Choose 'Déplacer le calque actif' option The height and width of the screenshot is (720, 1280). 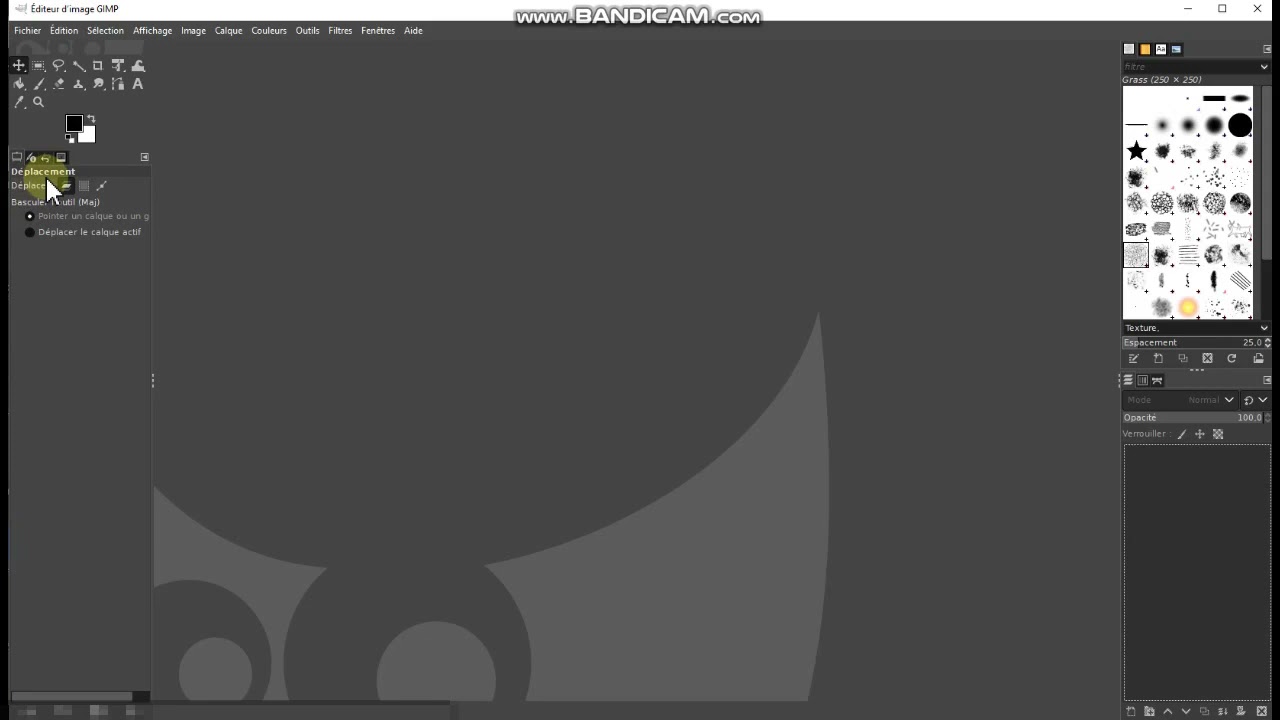(83, 232)
